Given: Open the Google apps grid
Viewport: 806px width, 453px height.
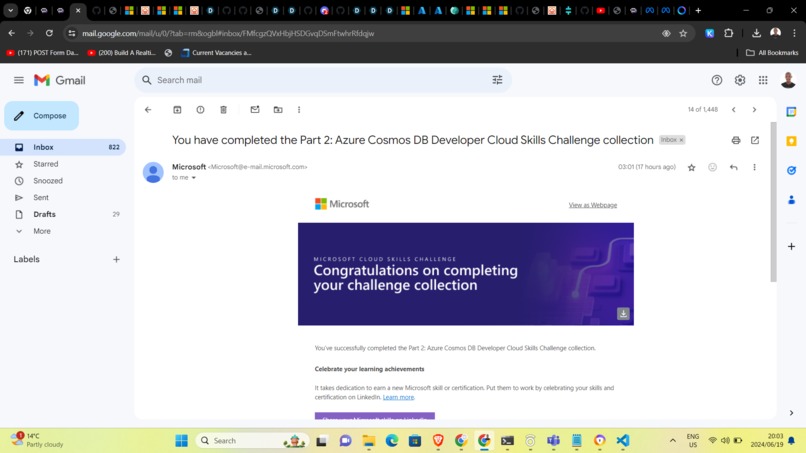Looking at the screenshot, I should 763,80.
